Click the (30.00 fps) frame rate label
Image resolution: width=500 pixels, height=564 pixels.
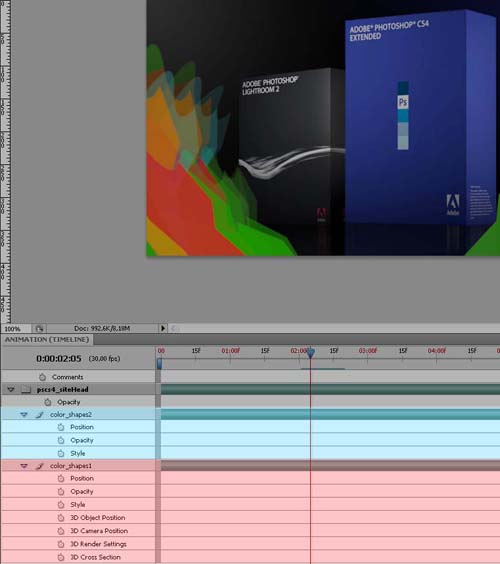104,359
